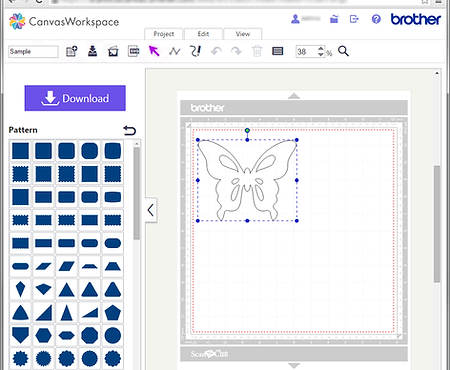Screen dimensions: 450x370
Task: Click the undo arrow
Action: tap(216, 51)
